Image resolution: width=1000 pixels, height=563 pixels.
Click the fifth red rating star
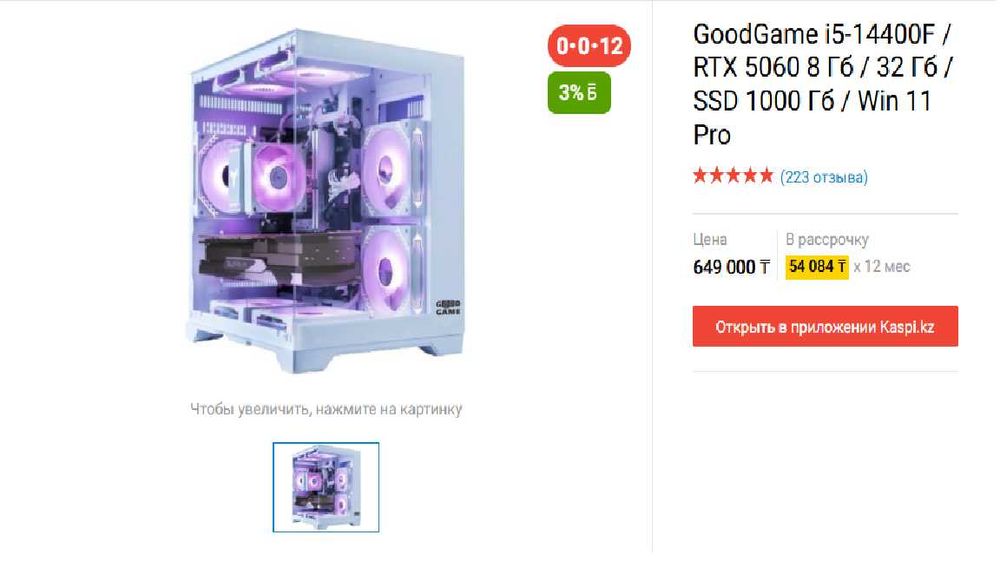click(765, 175)
